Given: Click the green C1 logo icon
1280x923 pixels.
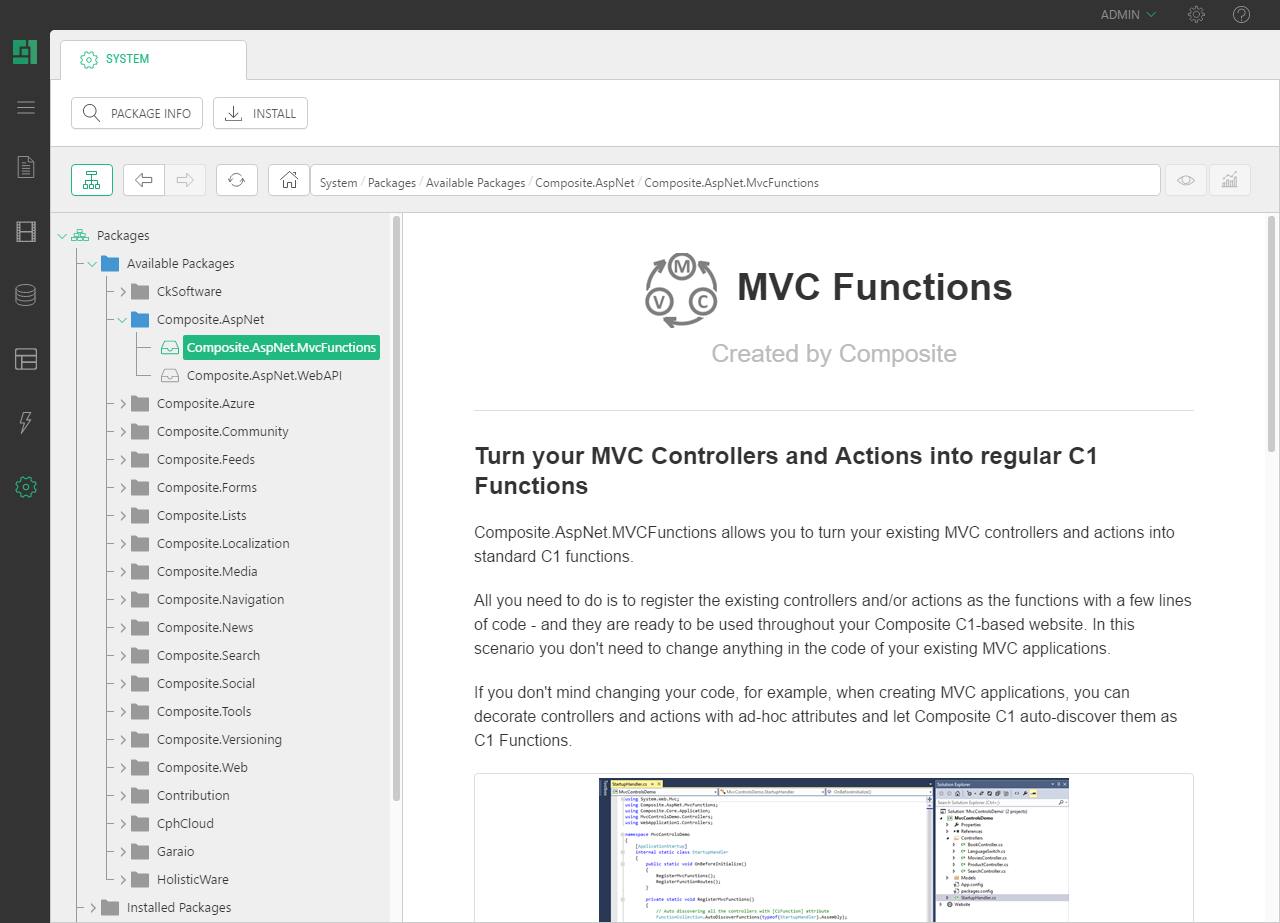Looking at the screenshot, I should [x=25, y=52].
